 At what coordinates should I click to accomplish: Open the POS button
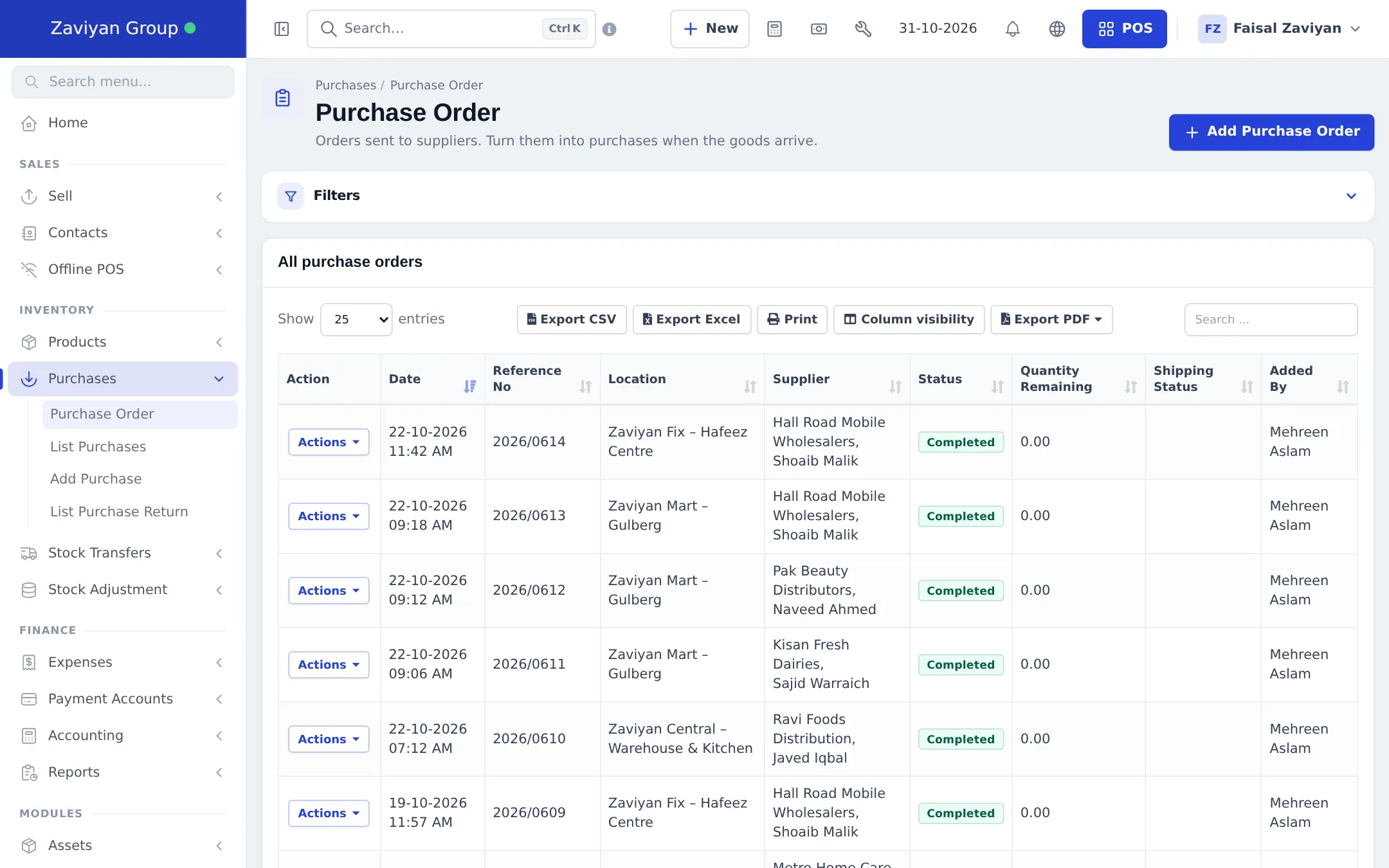point(1125,29)
